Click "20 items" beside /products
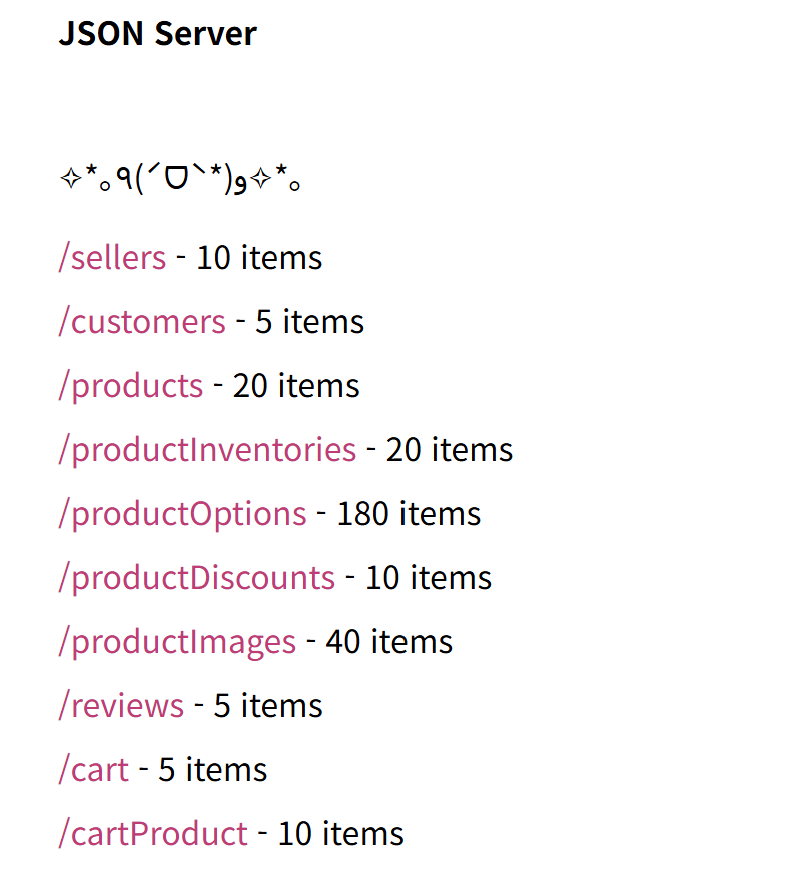This screenshot has width=806, height=878. point(296,386)
